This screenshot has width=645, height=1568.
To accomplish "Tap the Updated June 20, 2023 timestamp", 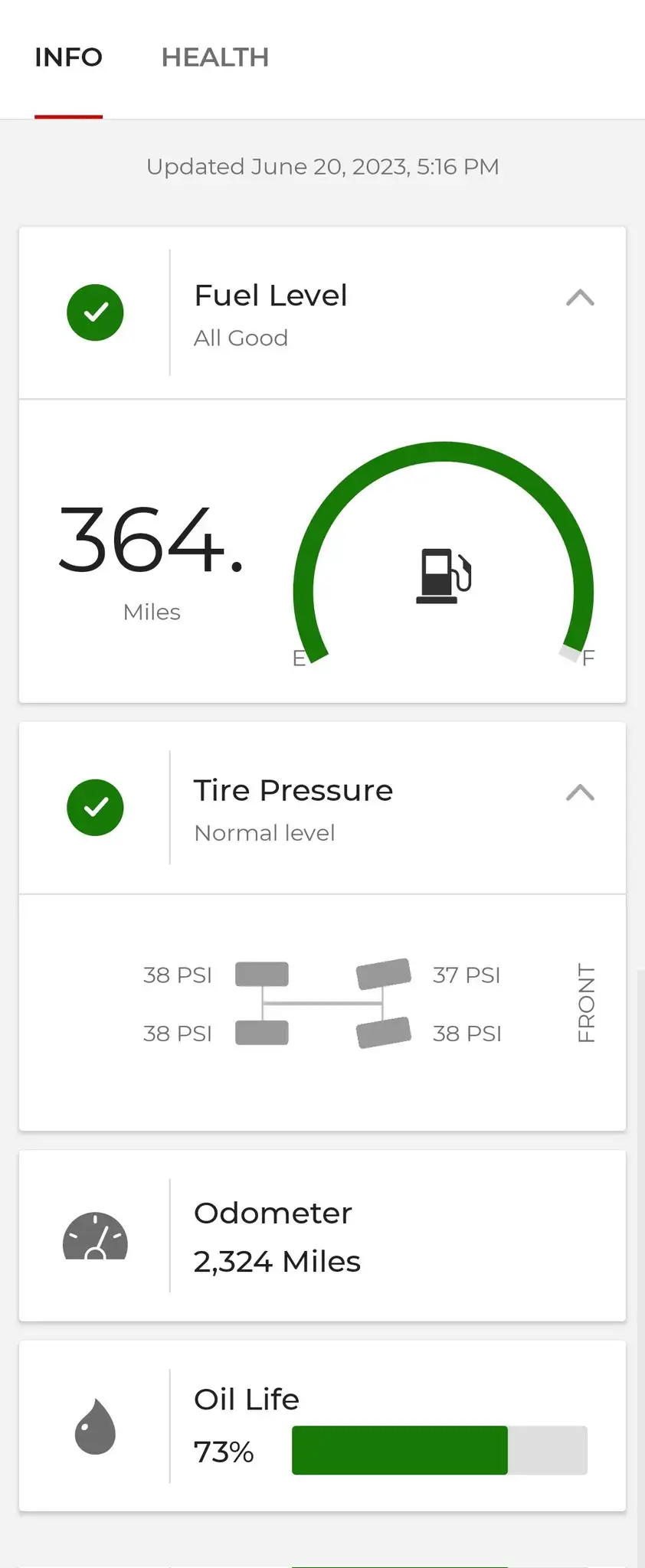I will [x=322, y=167].
